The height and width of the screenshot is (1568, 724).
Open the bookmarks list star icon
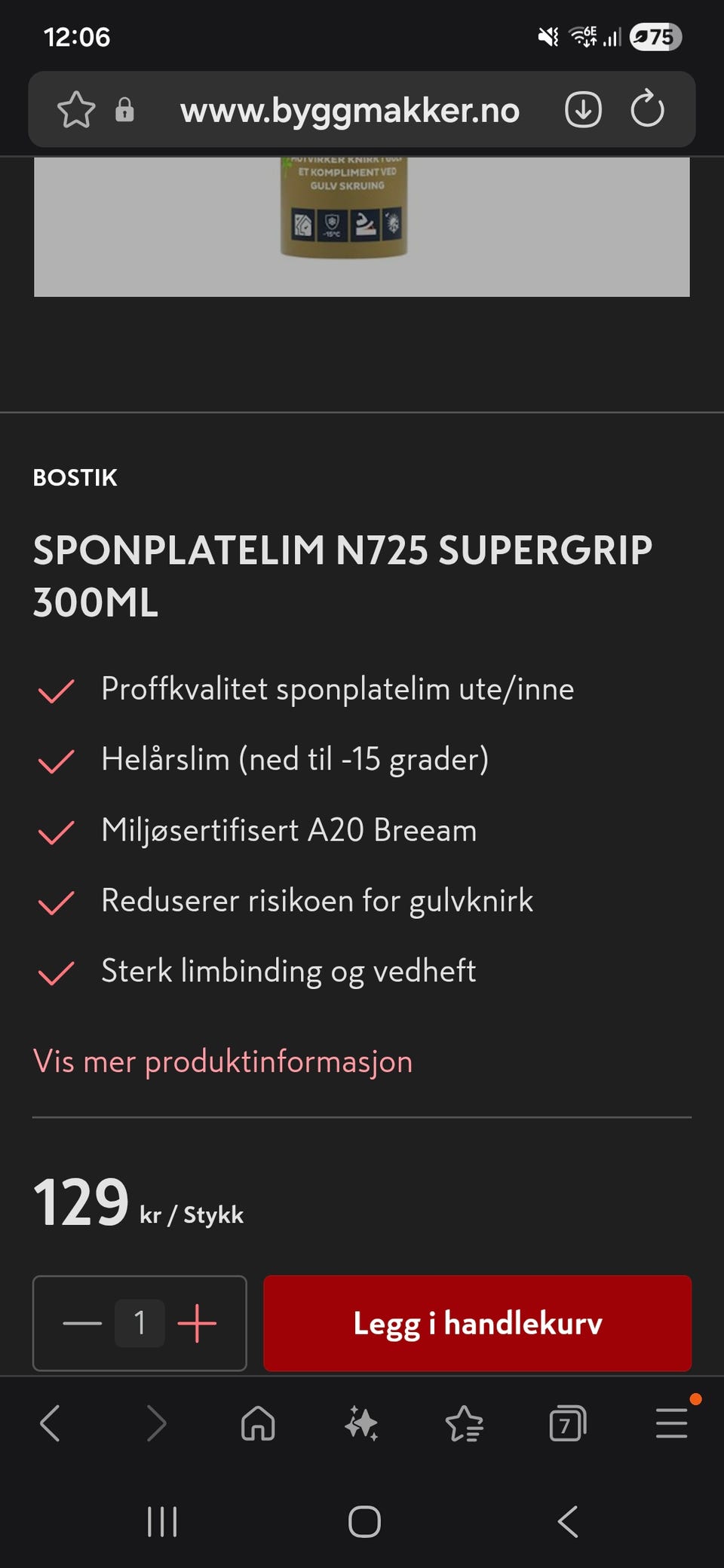pos(464,1424)
